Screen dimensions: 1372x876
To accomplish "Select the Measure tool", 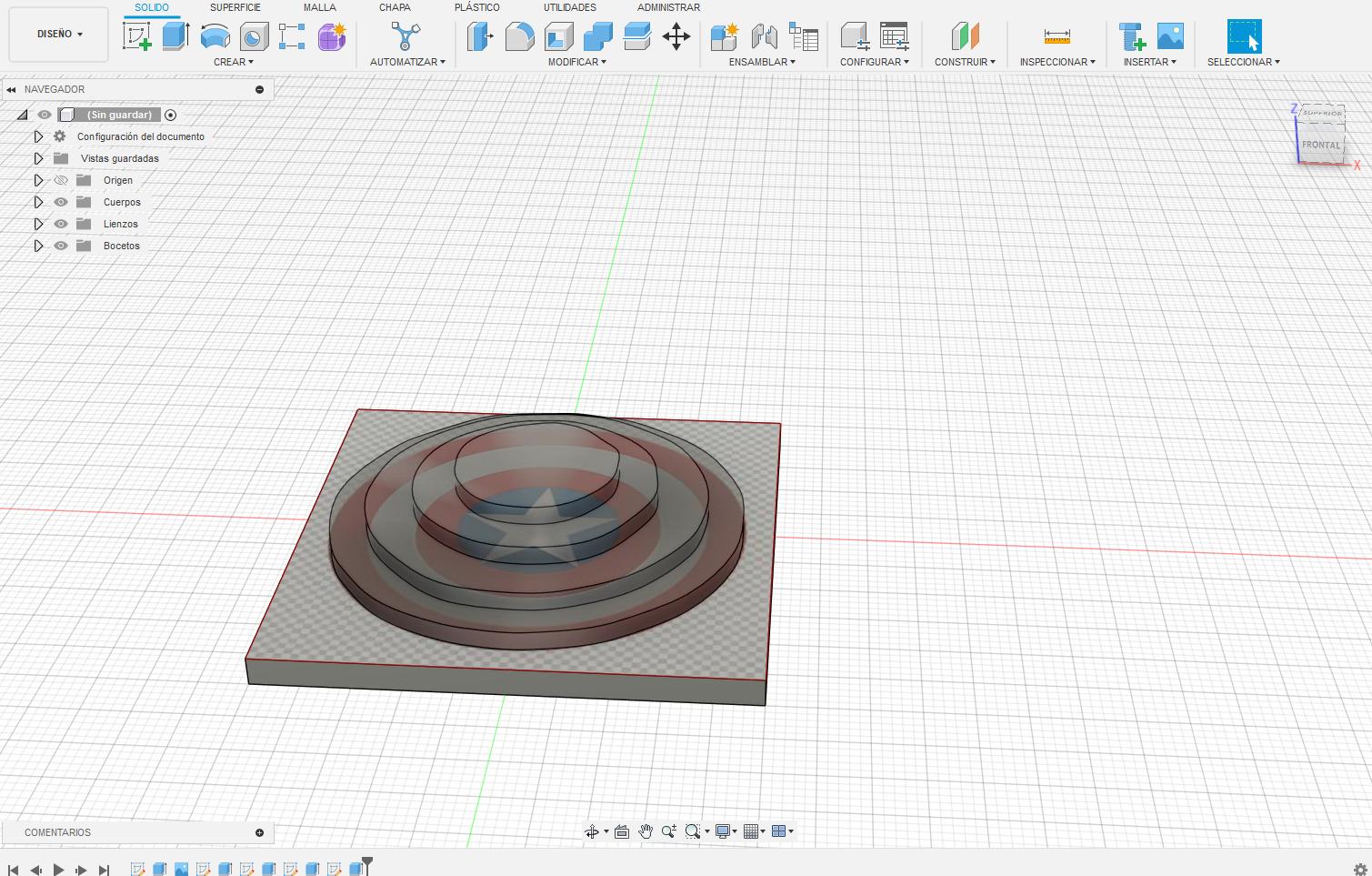I will (1057, 36).
